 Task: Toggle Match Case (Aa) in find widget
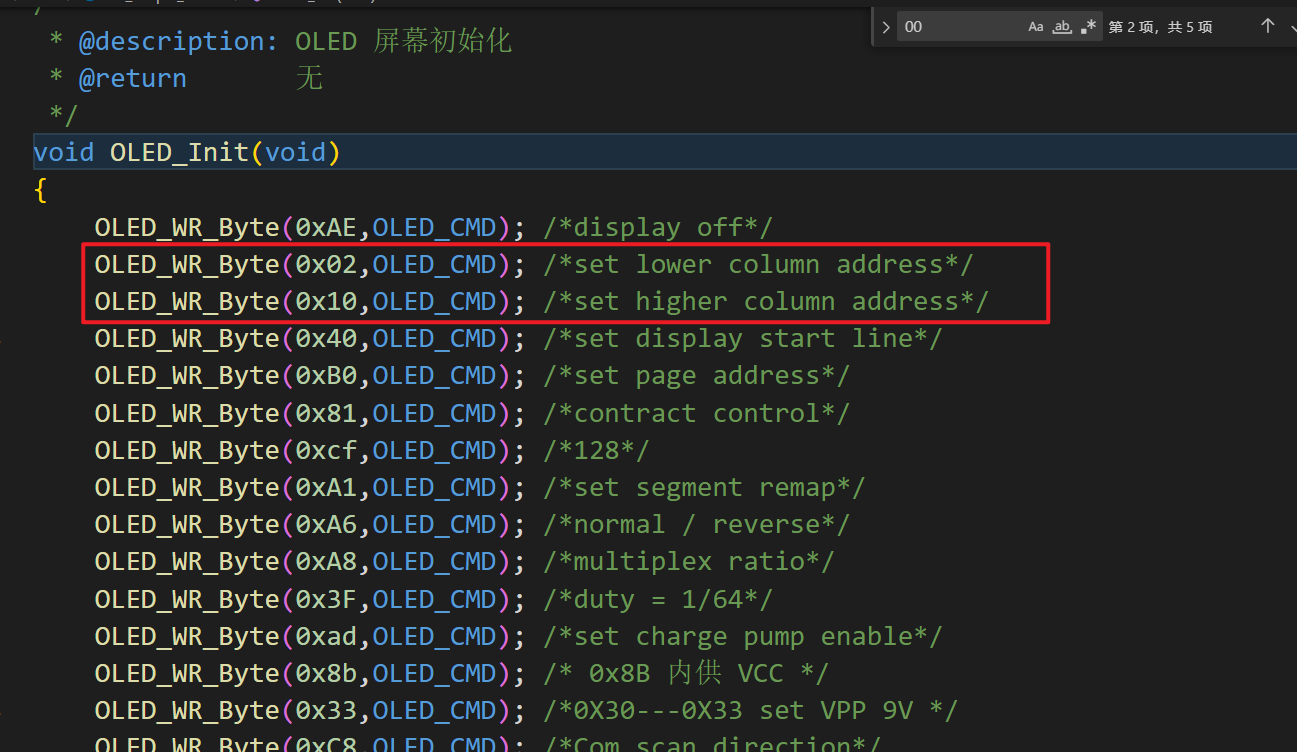click(x=1036, y=27)
